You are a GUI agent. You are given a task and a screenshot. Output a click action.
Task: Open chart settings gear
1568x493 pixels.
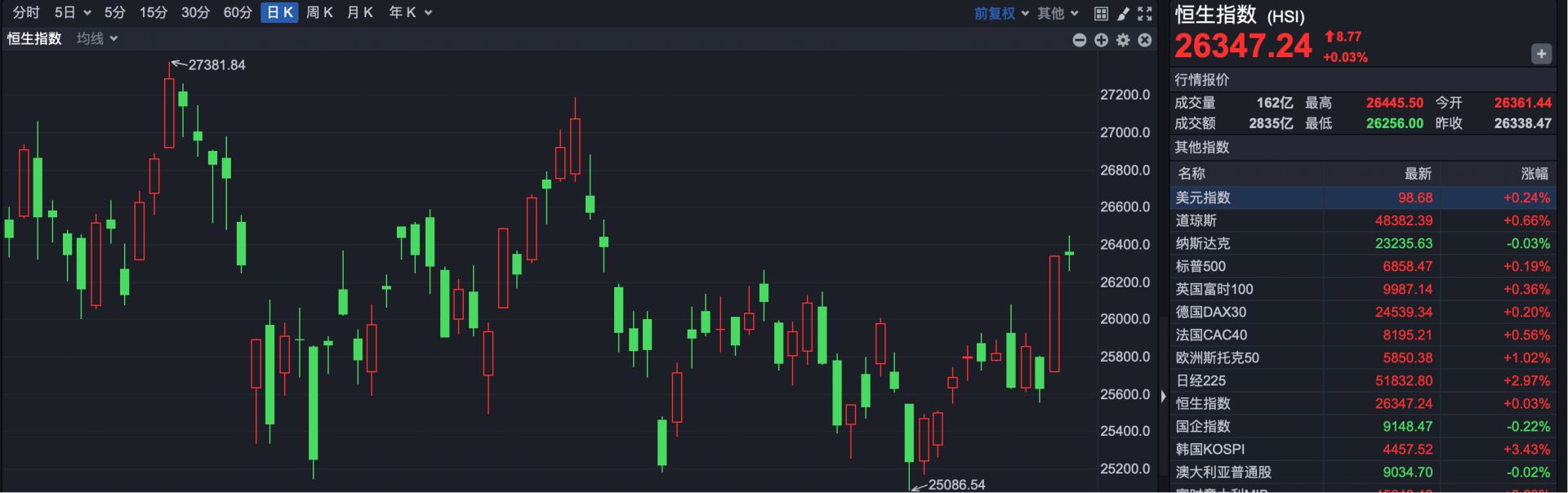point(1123,40)
